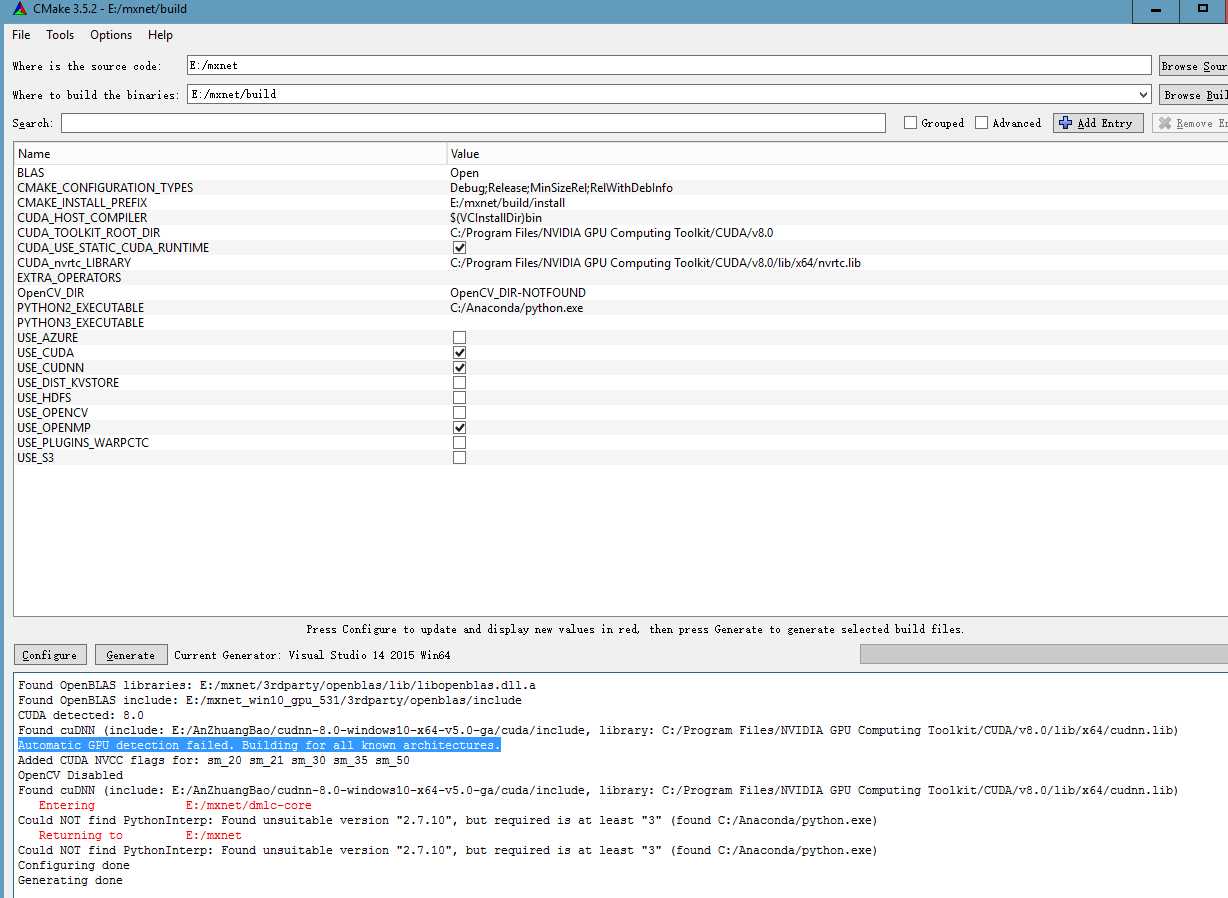Click the Search input field
1228x898 pixels.
click(x=473, y=123)
